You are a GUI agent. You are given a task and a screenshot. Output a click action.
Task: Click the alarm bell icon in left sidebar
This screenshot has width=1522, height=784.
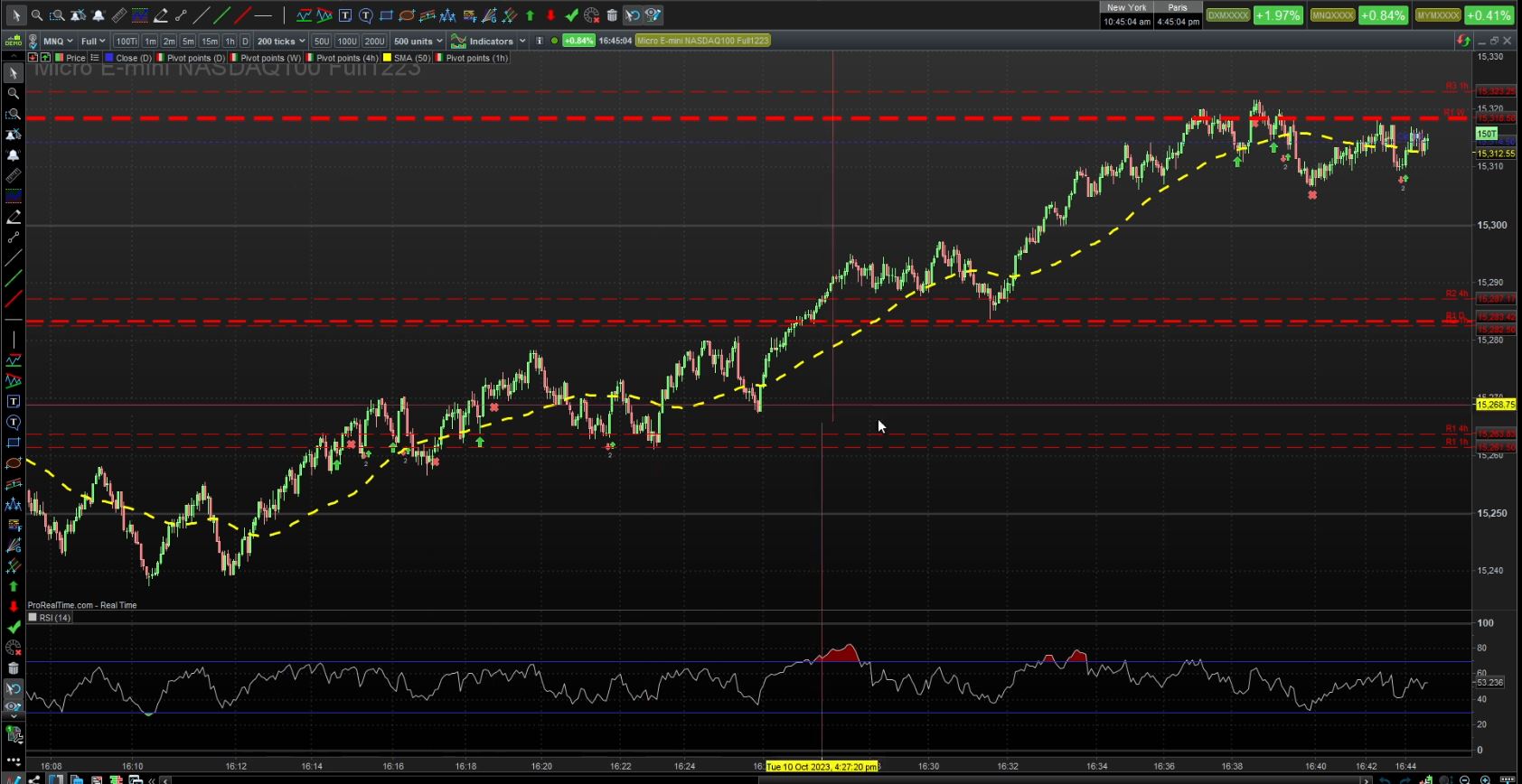(14, 155)
